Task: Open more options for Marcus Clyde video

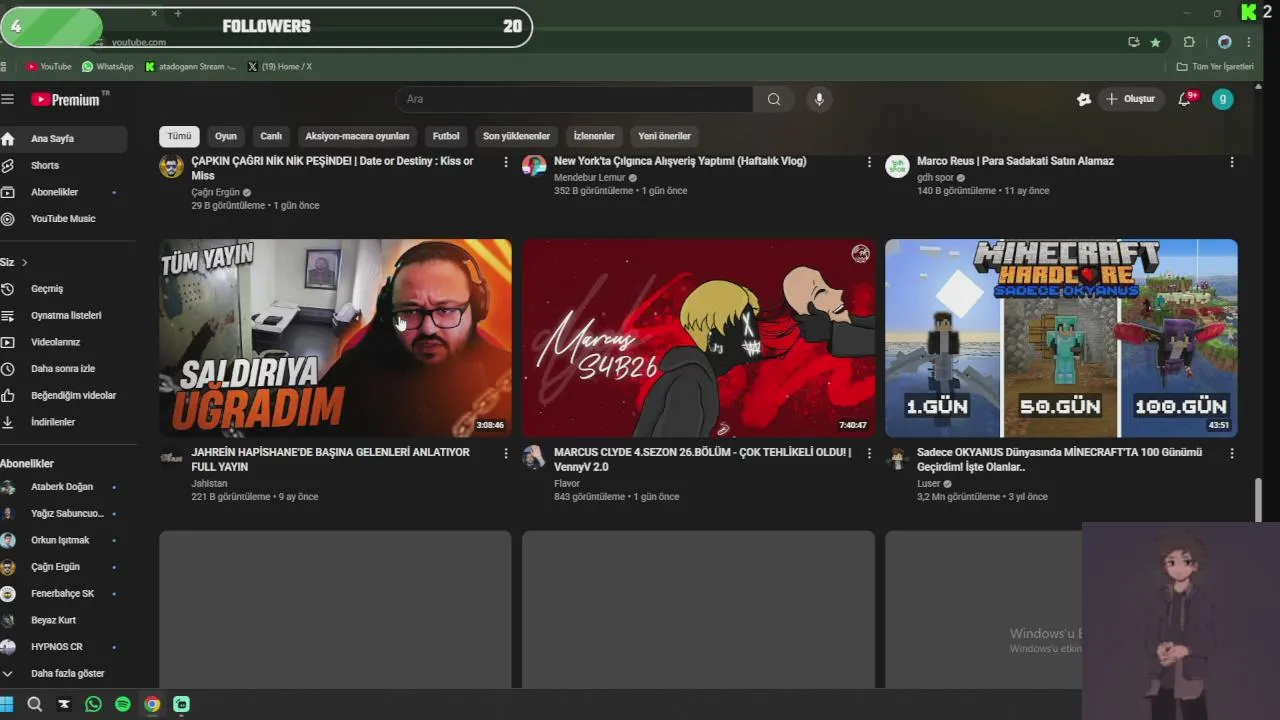Action: (x=868, y=453)
